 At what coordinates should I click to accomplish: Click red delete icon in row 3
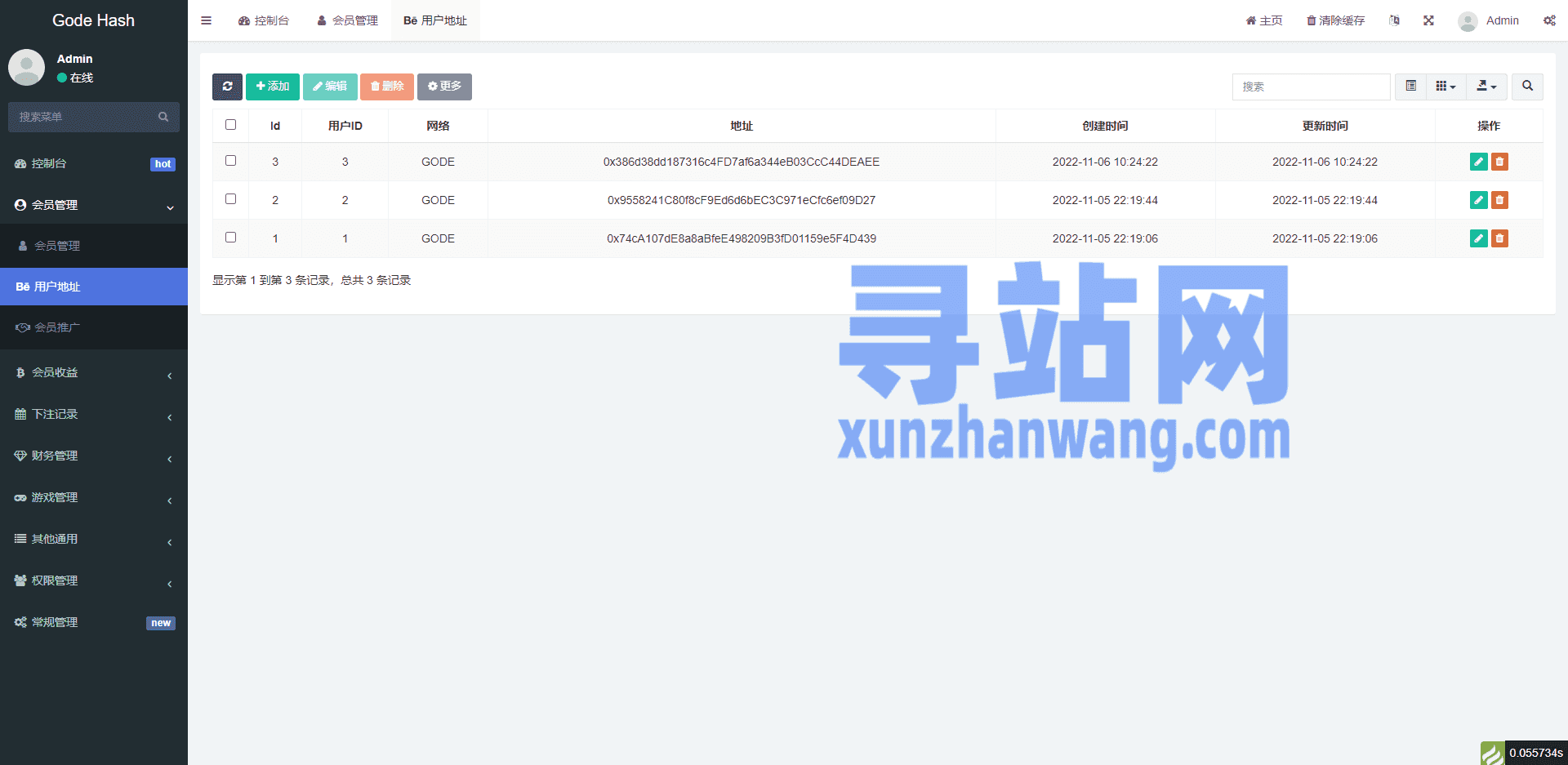point(1499,162)
